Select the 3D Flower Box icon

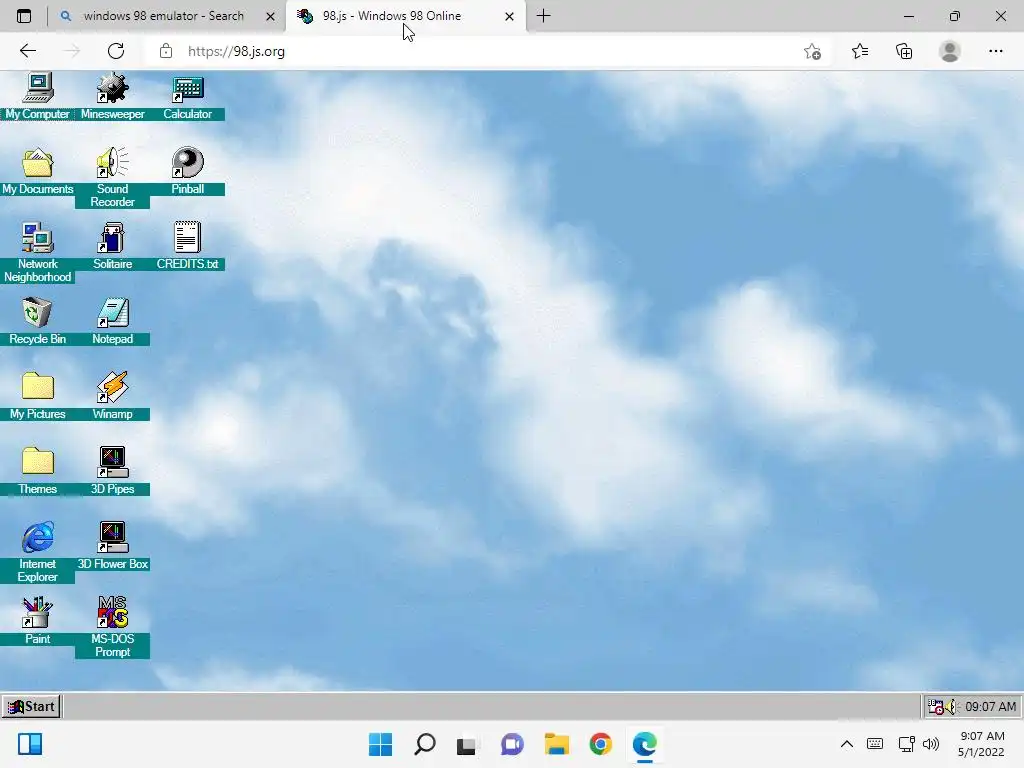[112, 546]
